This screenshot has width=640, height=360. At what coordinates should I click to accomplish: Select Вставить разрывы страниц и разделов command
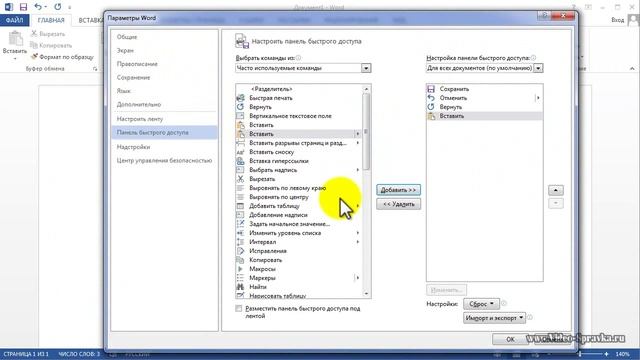pos(298,143)
